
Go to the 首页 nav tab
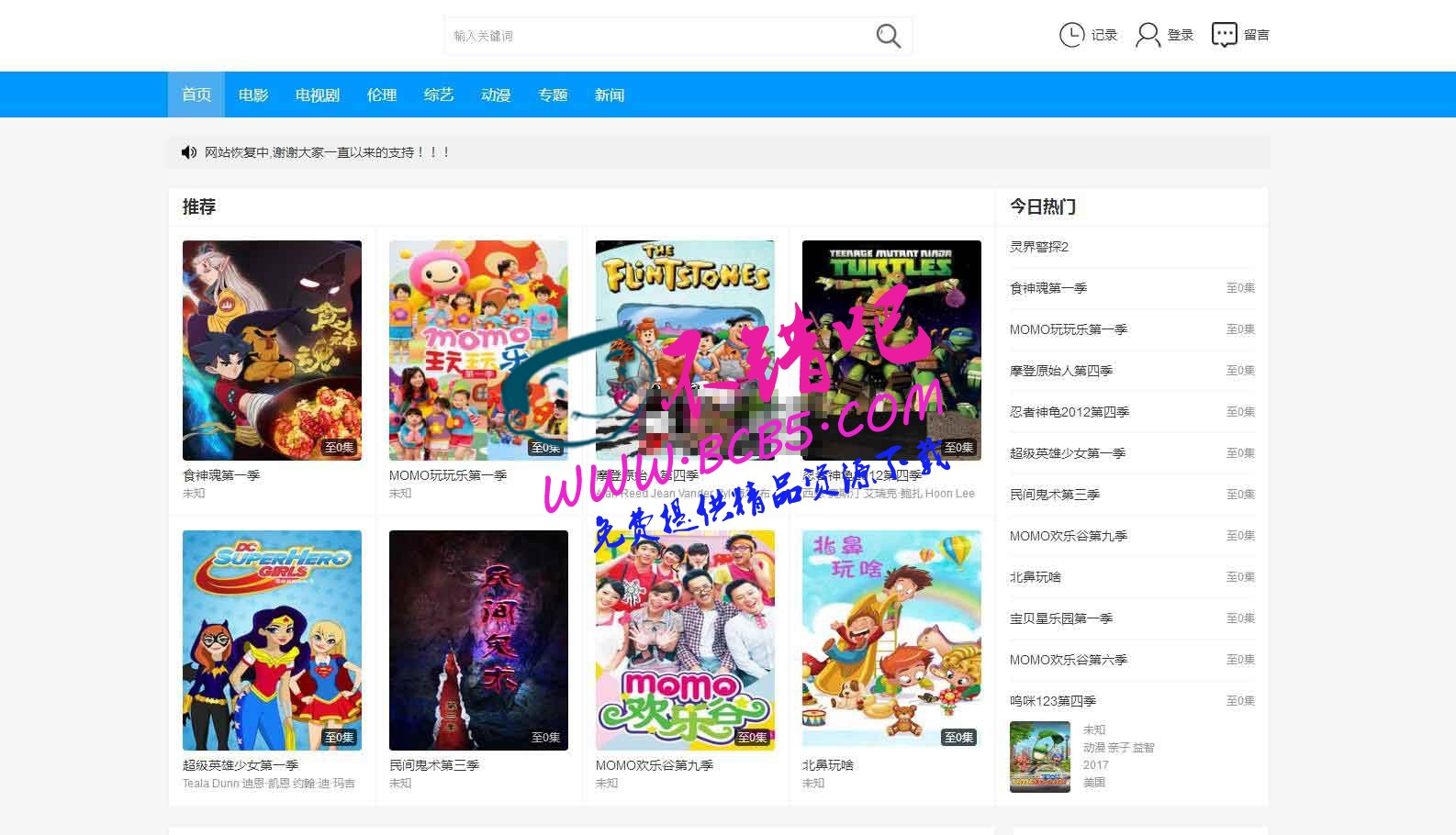pyautogui.click(x=196, y=95)
